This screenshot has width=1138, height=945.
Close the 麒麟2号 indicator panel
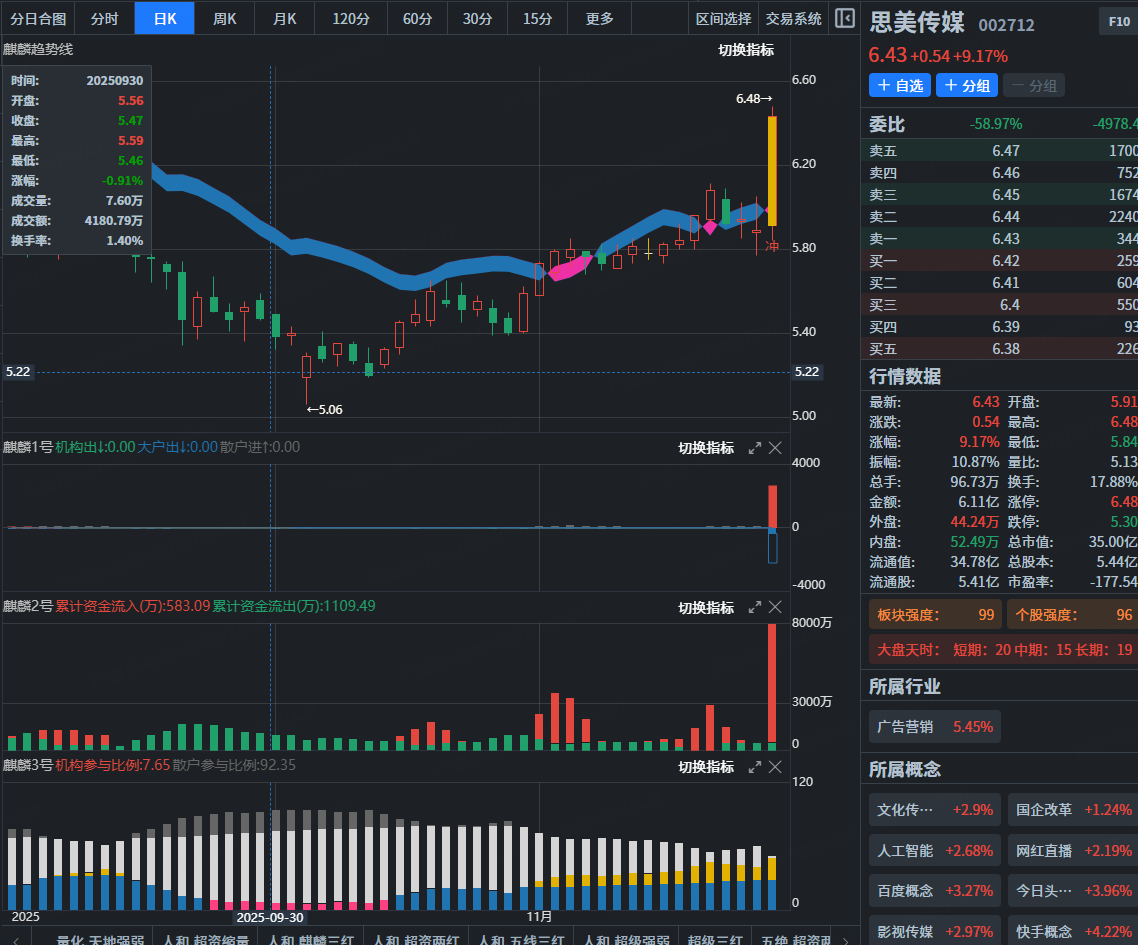pos(775,607)
